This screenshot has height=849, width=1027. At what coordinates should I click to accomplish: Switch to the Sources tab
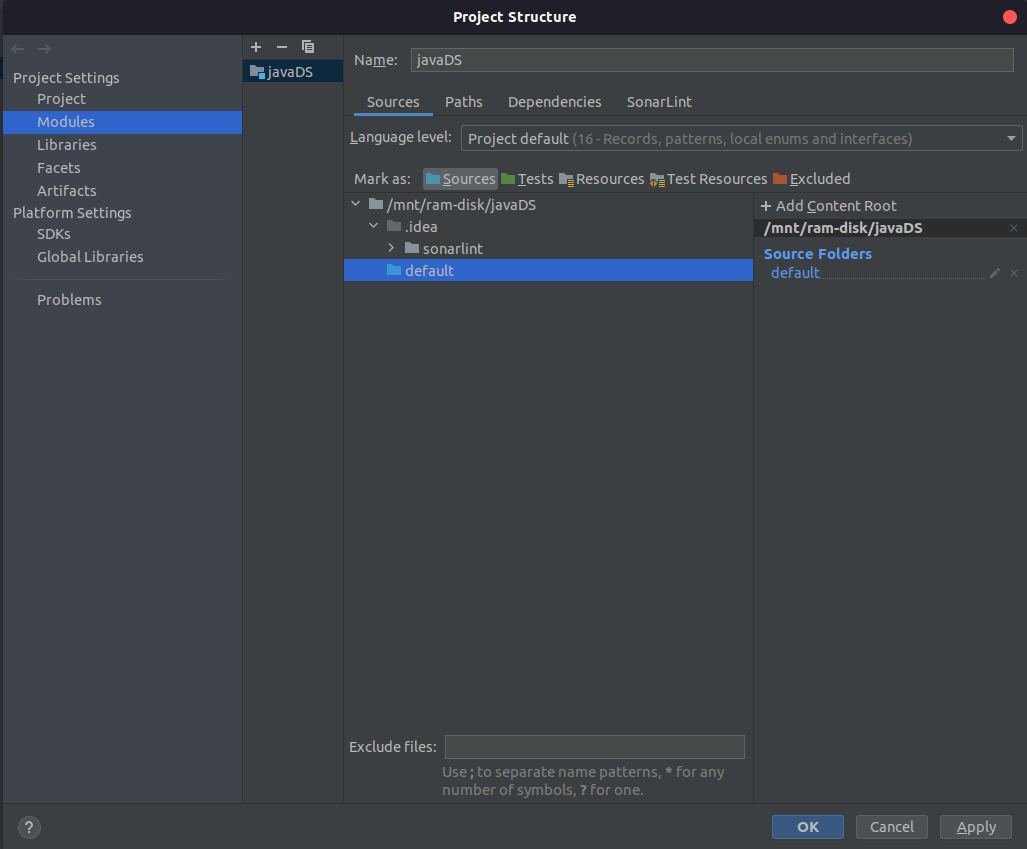[x=393, y=102]
